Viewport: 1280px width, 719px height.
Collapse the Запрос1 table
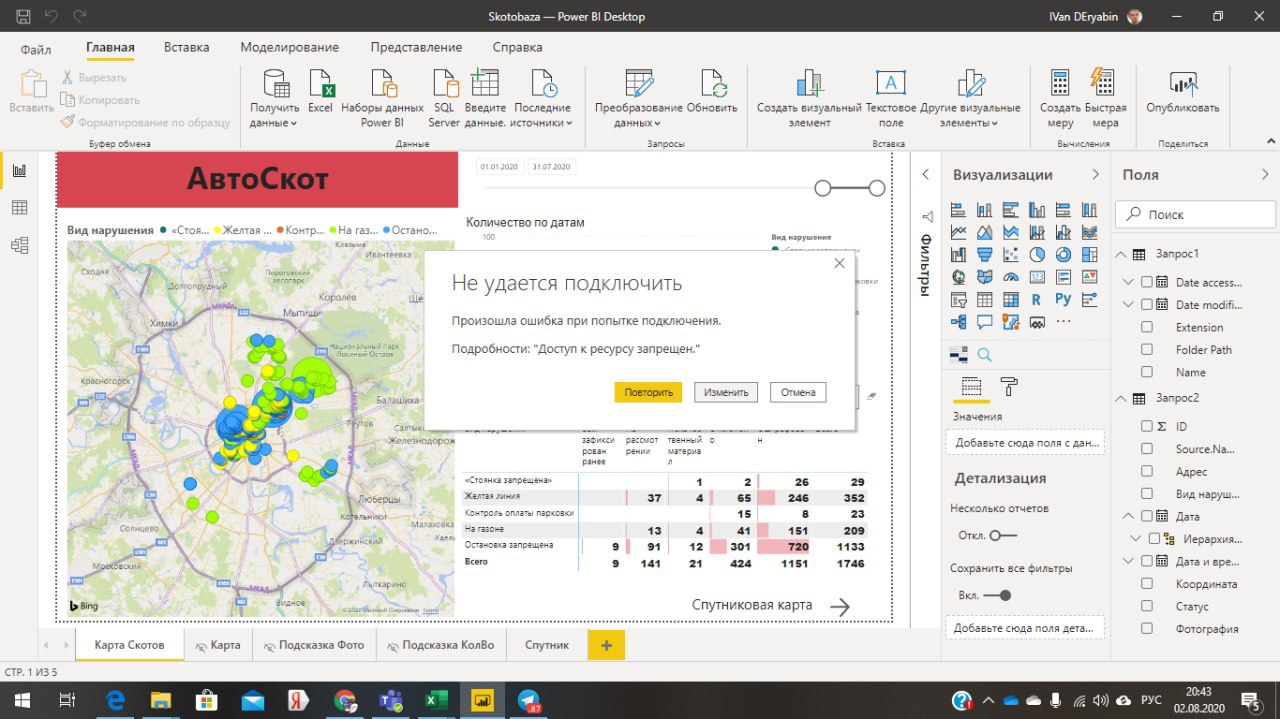(1121, 254)
